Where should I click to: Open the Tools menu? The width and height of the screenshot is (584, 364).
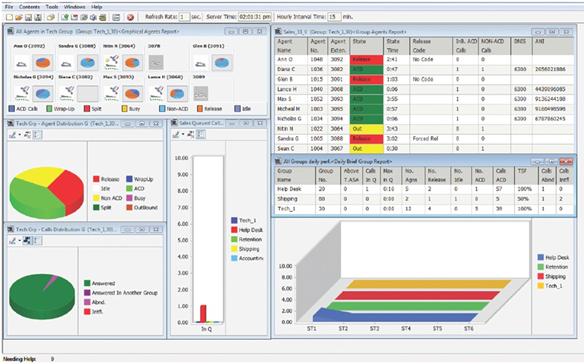pyautogui.click(x=52, y=7)
